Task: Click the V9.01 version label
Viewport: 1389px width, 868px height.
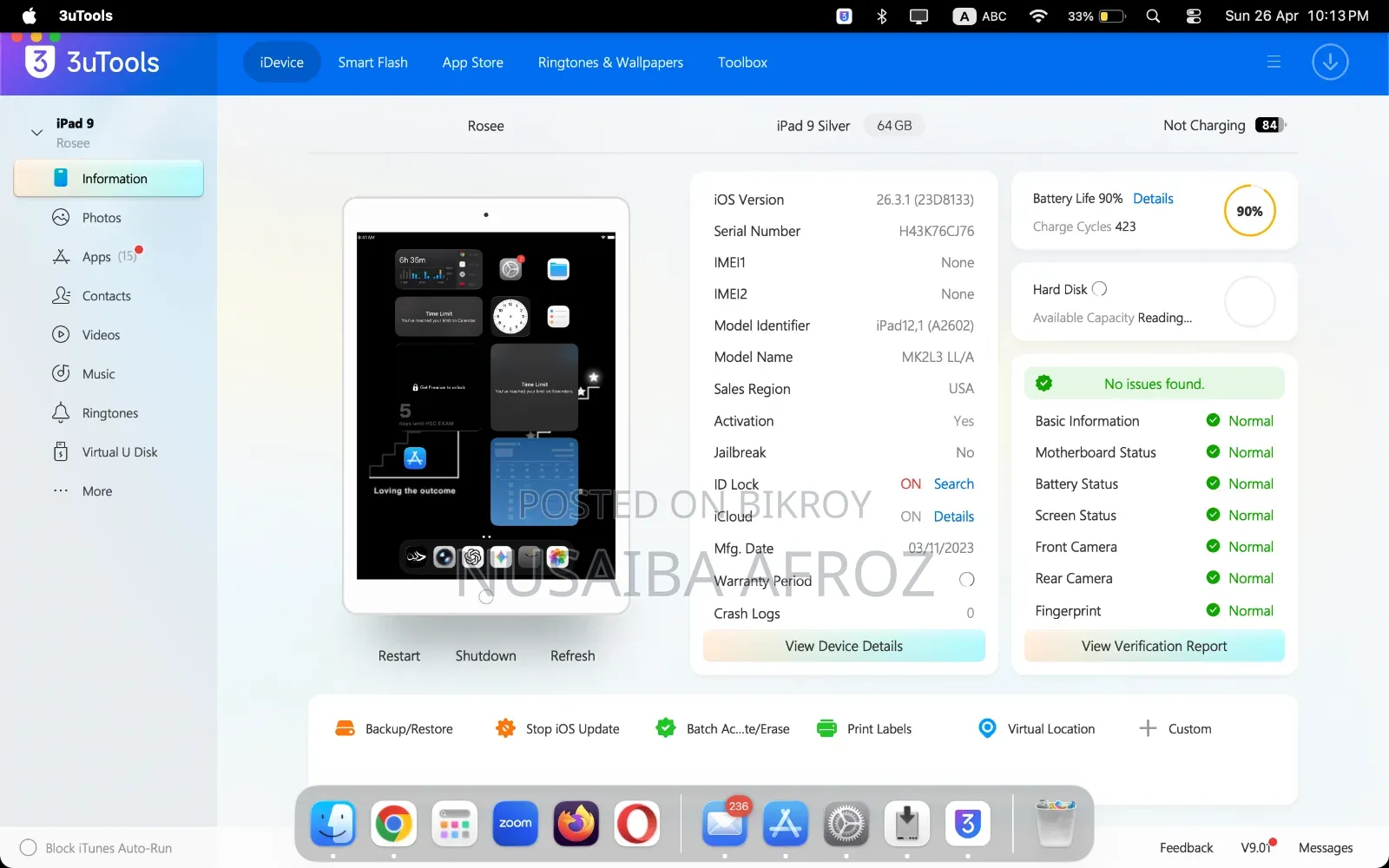Action: point(1256,848)
